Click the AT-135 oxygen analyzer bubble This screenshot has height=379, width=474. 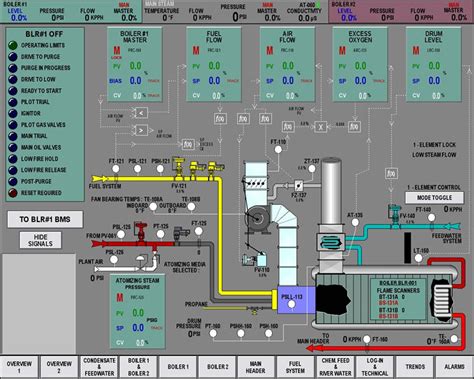356,222
